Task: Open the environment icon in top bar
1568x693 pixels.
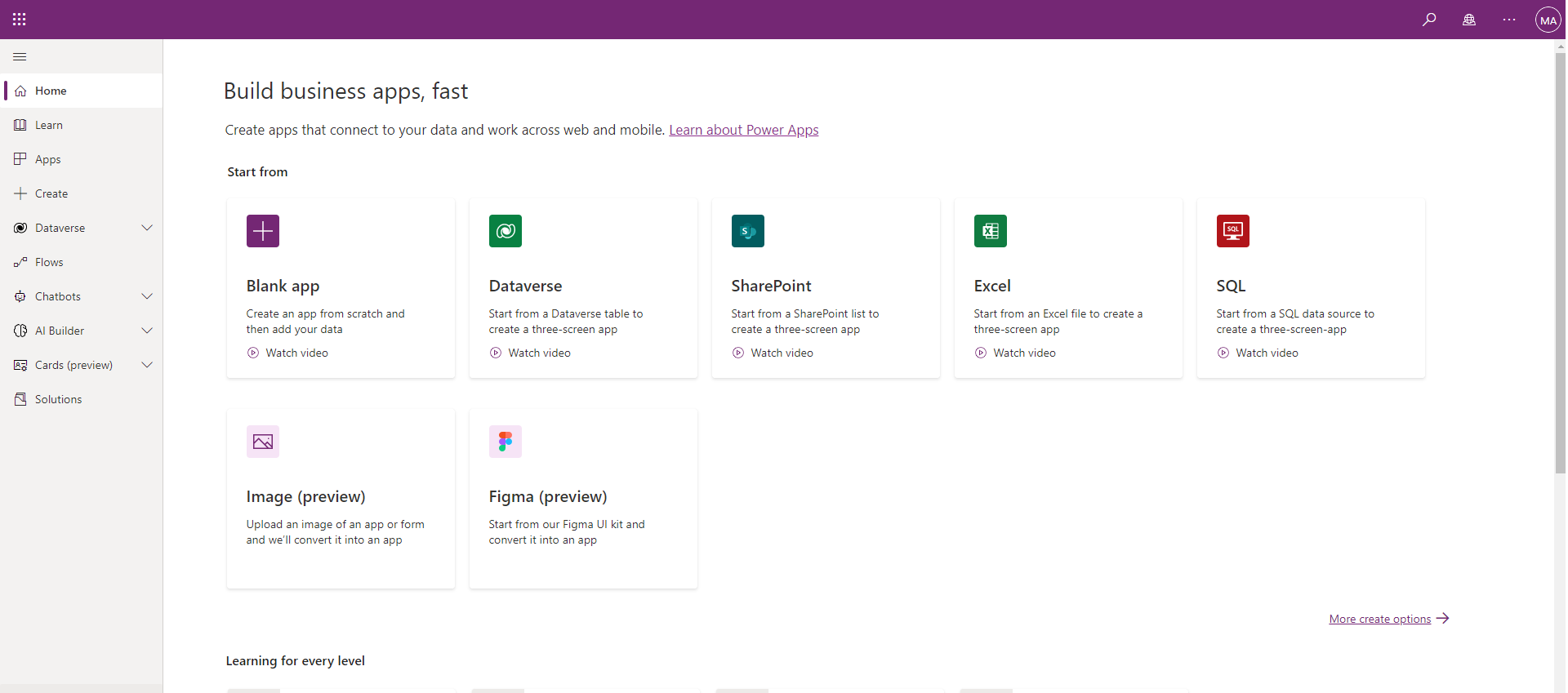Action: (x=1469, y=20)
